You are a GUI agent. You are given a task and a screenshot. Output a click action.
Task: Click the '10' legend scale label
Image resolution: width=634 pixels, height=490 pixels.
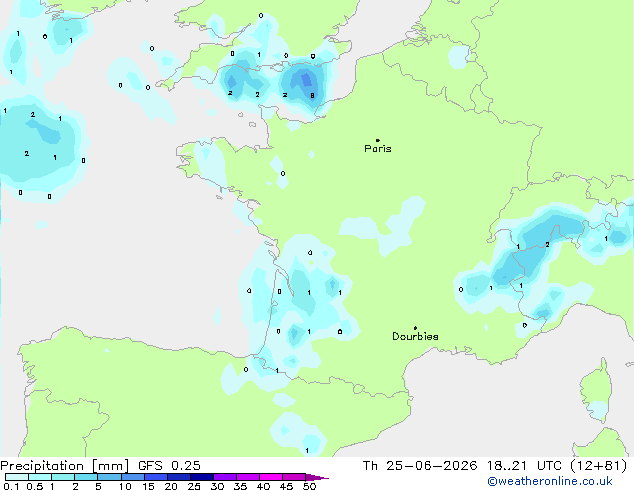(x=125, y=486)
